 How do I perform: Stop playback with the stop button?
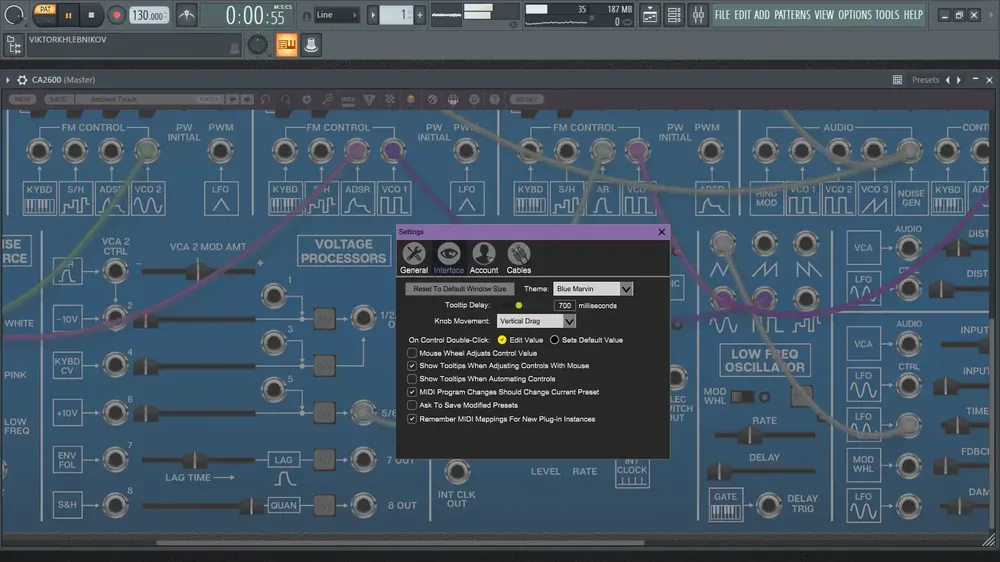[x=91, y=15]
